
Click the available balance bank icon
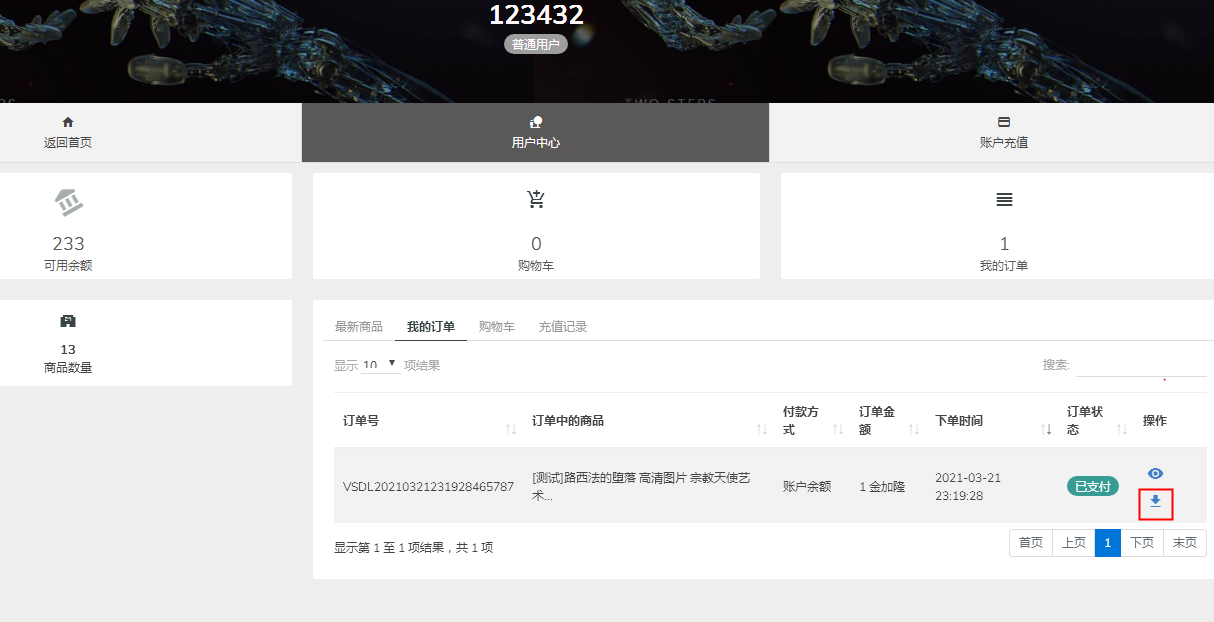68,202
